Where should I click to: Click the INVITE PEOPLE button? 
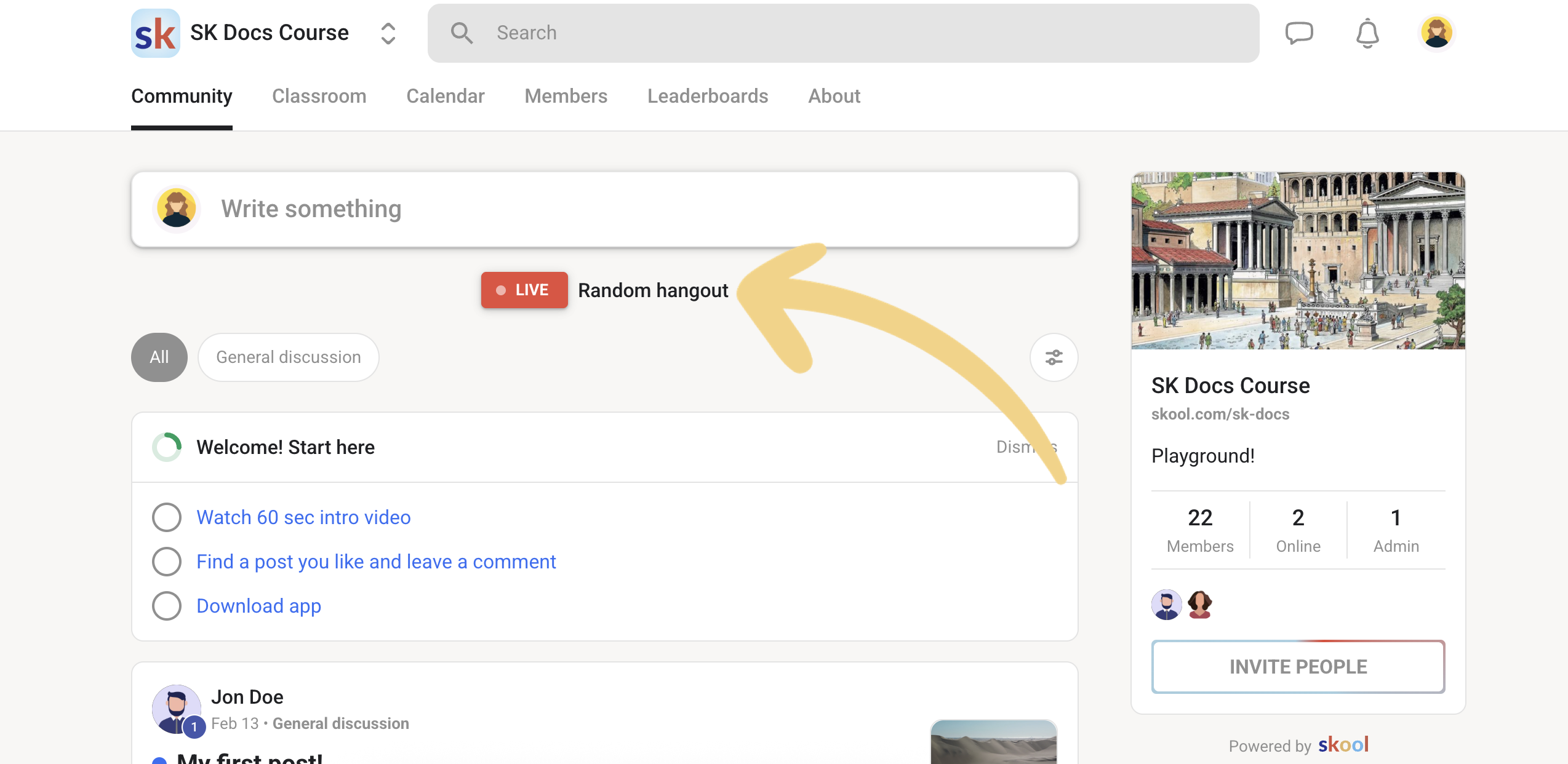pos(1298,667)
